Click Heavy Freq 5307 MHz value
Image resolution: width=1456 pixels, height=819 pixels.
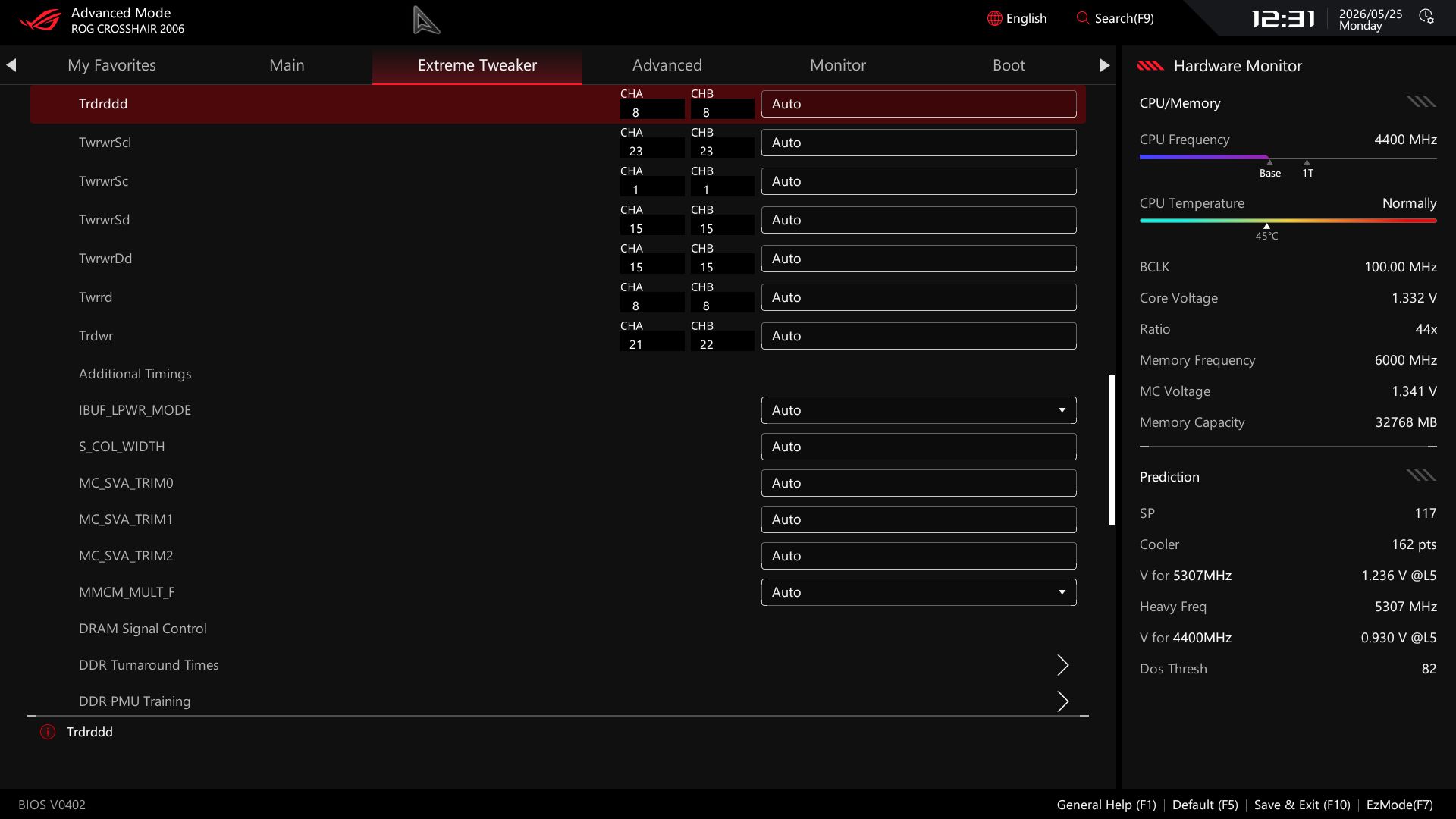coord(1405,607)
